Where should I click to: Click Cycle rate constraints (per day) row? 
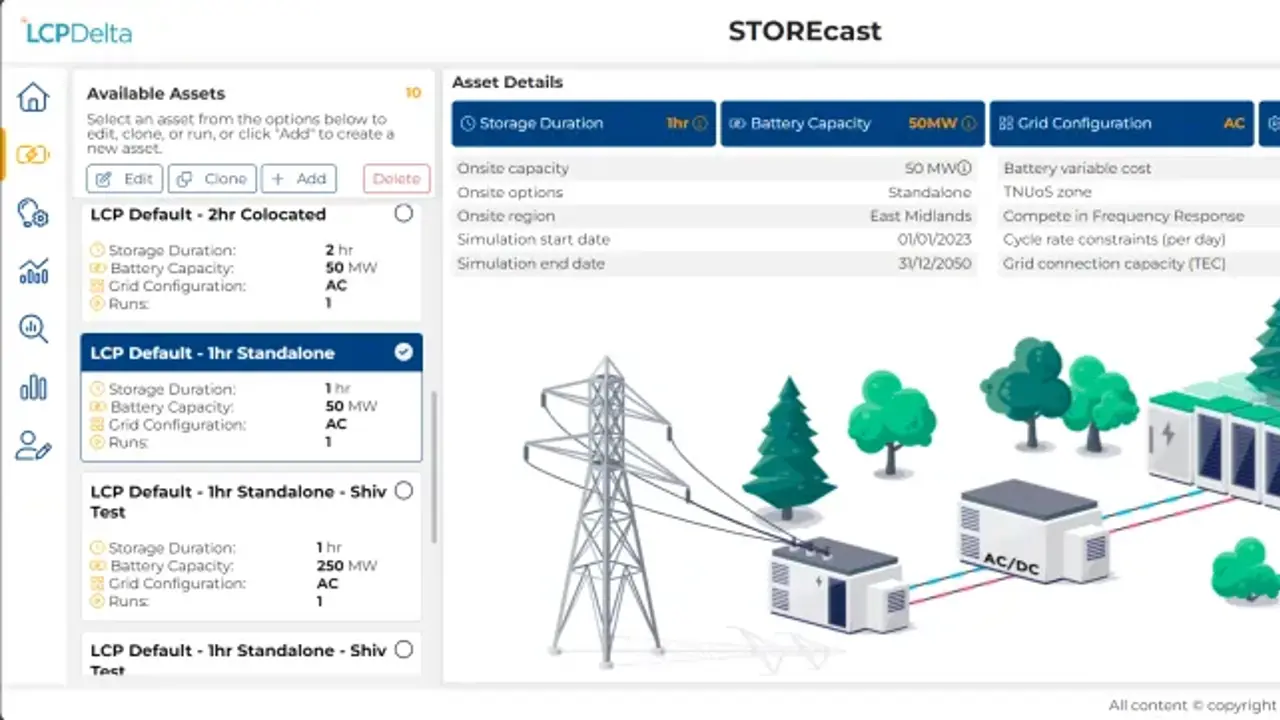[1139, 240]
